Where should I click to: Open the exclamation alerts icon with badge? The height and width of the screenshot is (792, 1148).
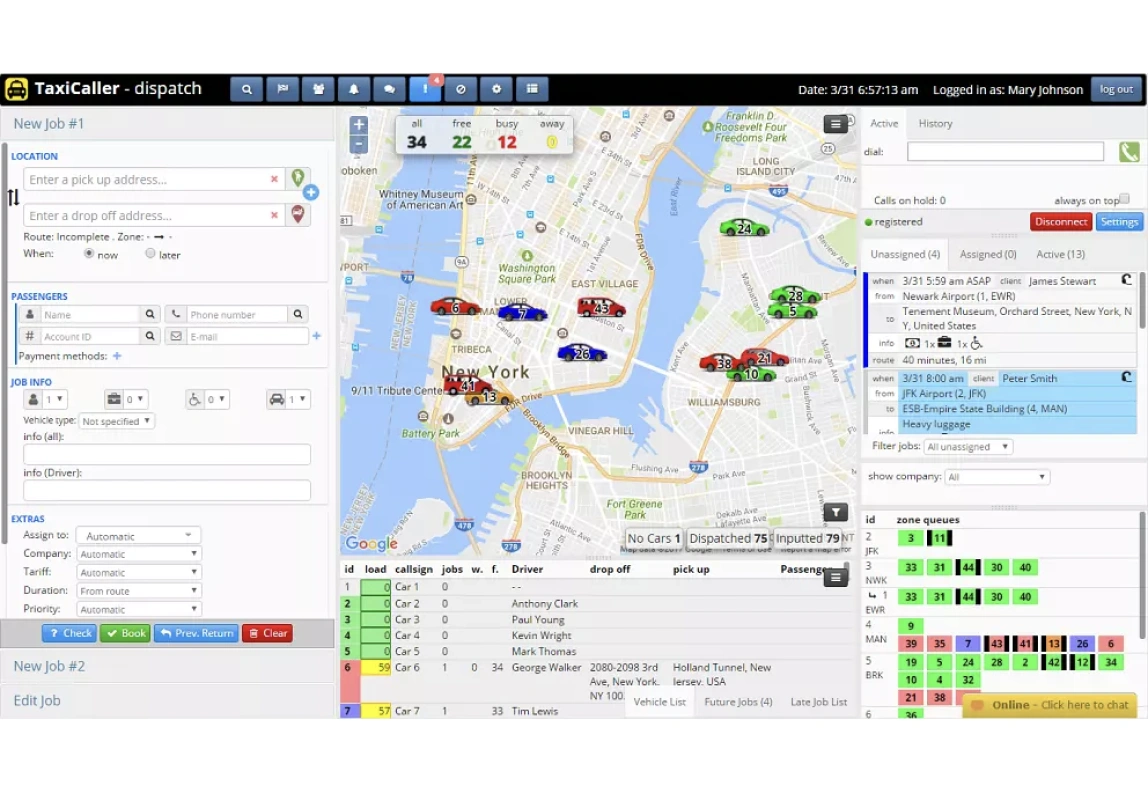click(x=425, y=89)
